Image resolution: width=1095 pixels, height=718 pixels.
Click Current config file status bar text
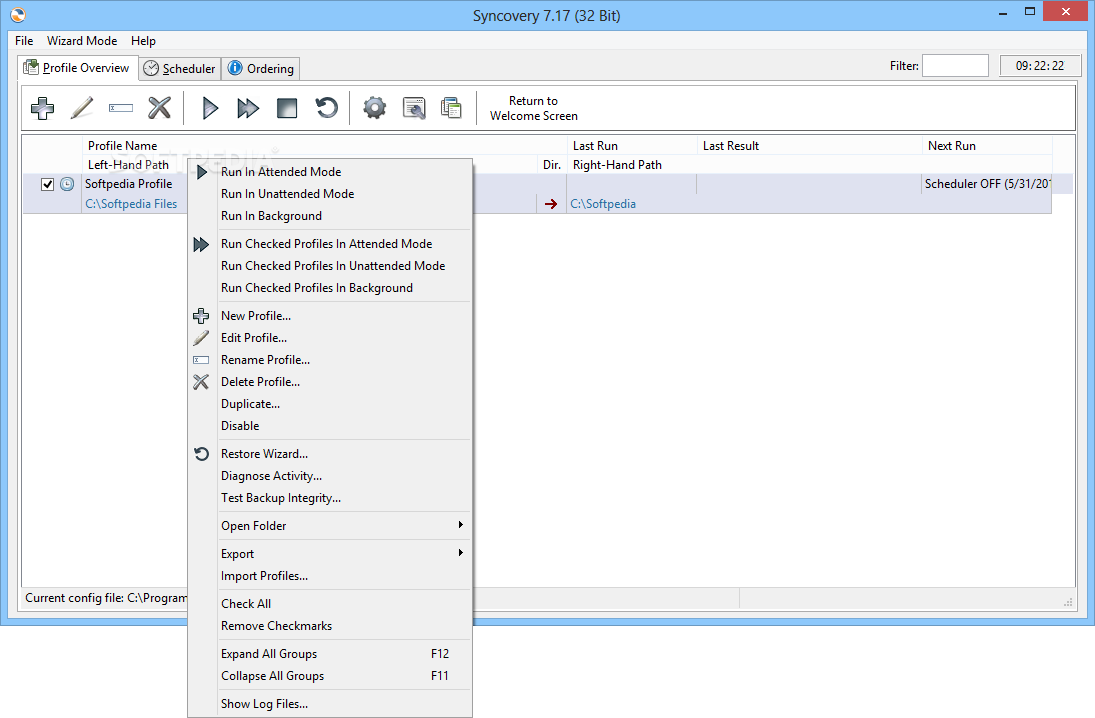(x=106, y=598)
